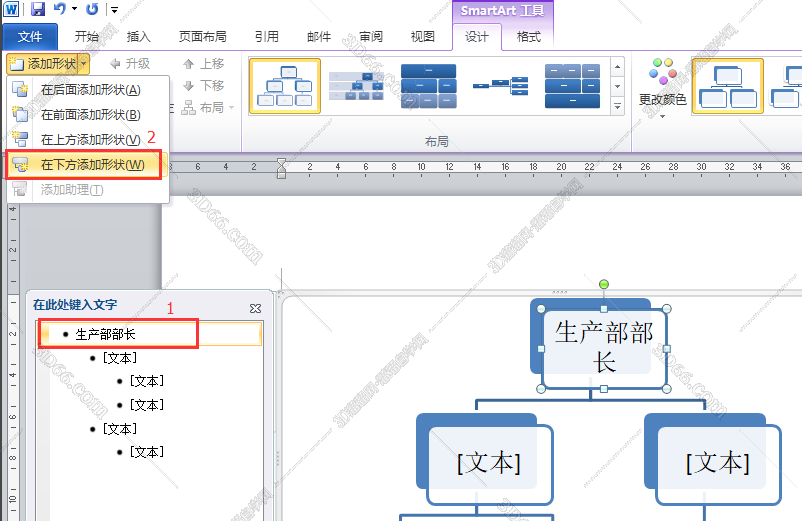Open the 文件 tab

coord(30,37)
